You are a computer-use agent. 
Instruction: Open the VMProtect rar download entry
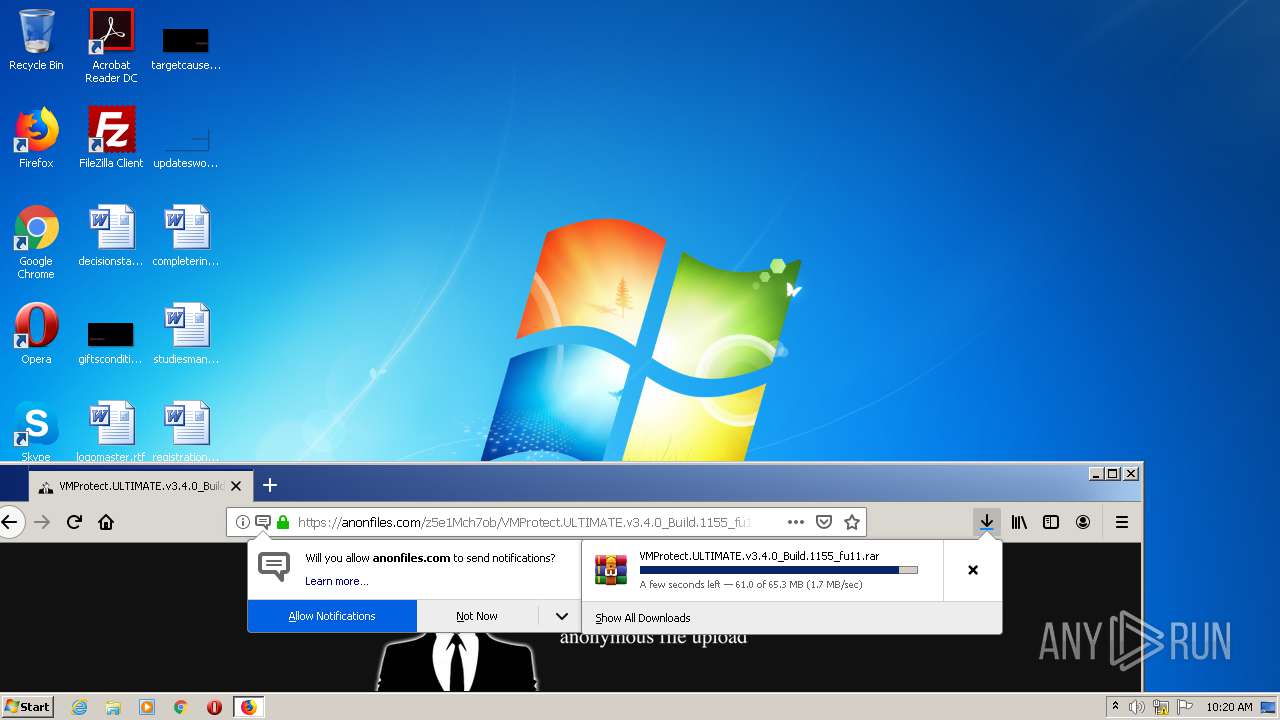(762, 570)
